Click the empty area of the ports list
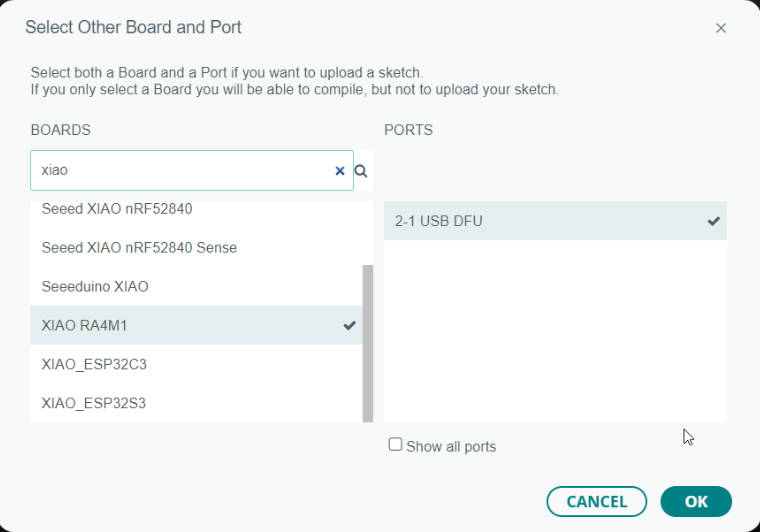Image resolution: width=760 pixels, height=532 pixels. 555,331
